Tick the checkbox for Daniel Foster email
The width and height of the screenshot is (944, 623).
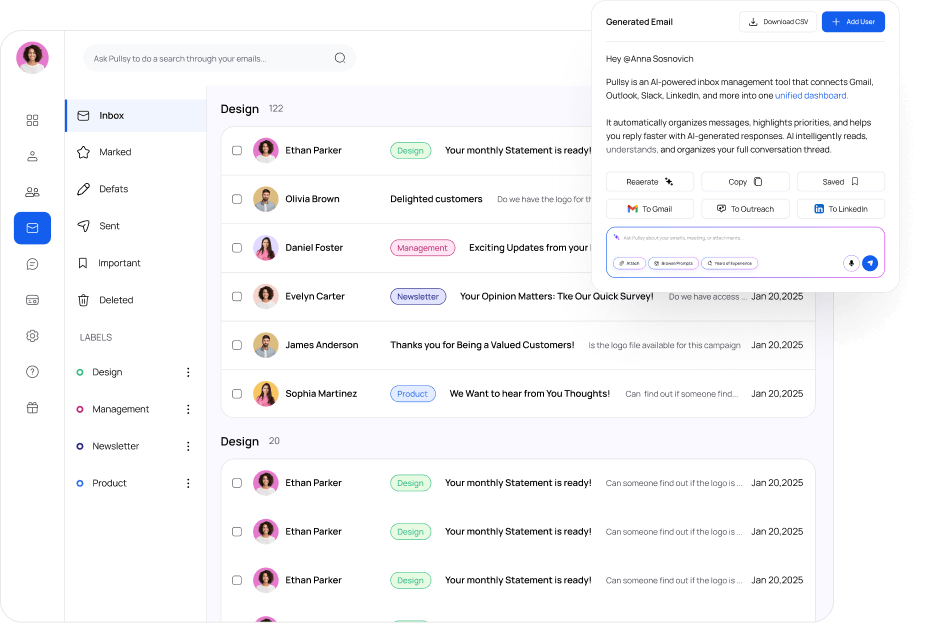237,248
